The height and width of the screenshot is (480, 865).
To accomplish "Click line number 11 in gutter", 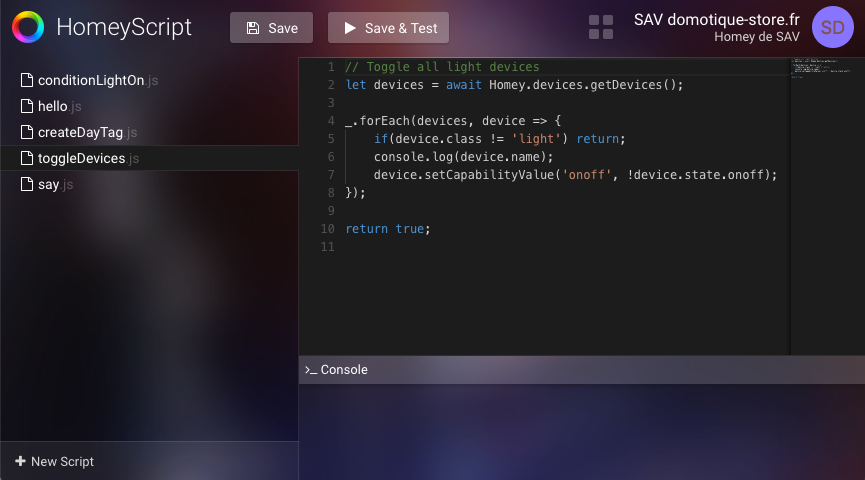I will coord(328,247).
